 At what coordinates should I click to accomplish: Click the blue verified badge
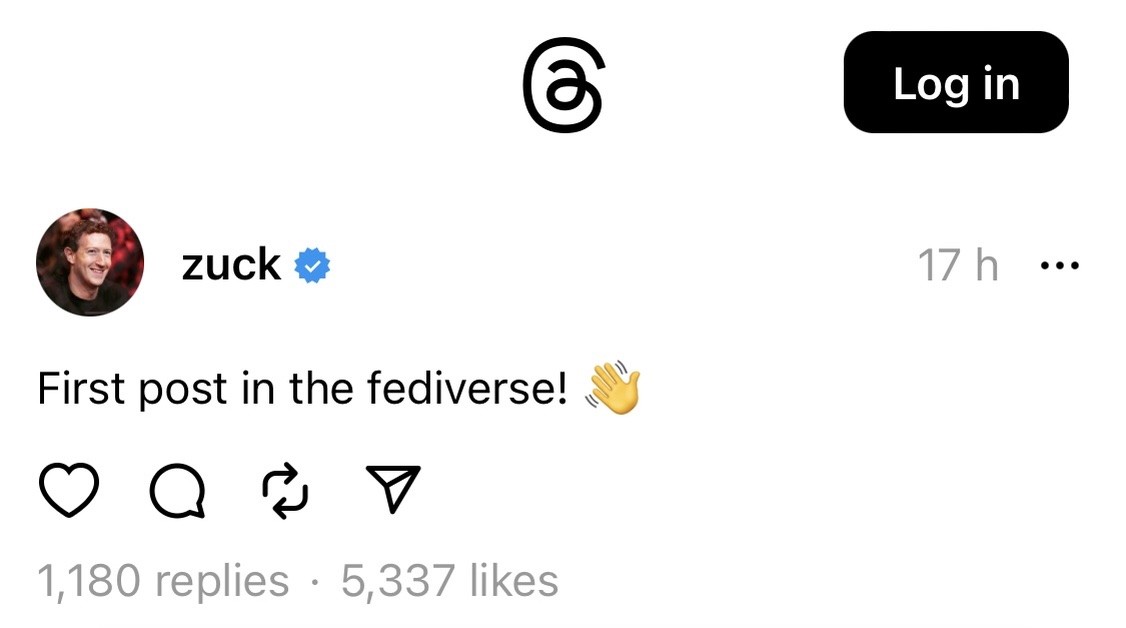point(312,266)
